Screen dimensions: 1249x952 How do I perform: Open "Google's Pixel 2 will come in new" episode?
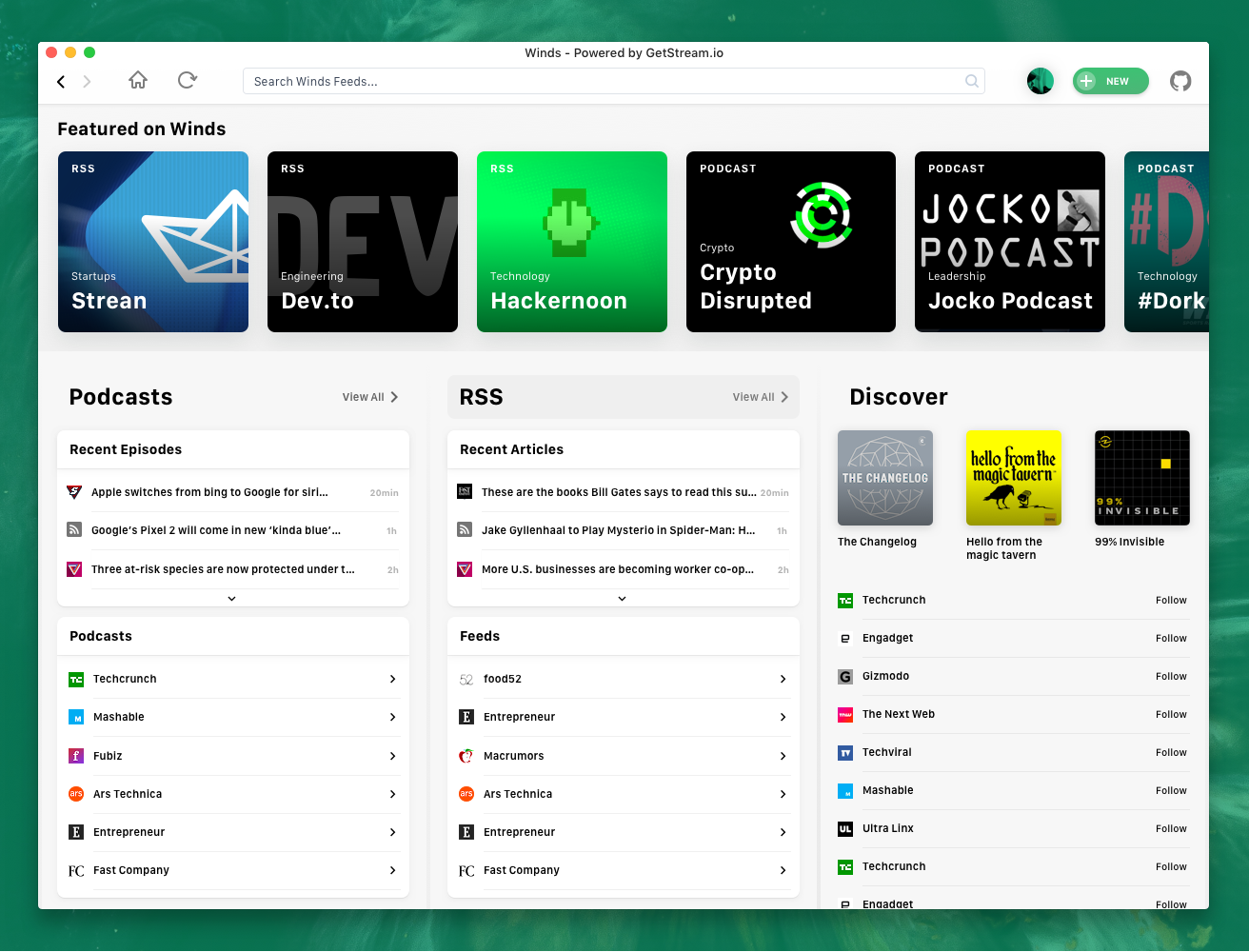point(216,530)
